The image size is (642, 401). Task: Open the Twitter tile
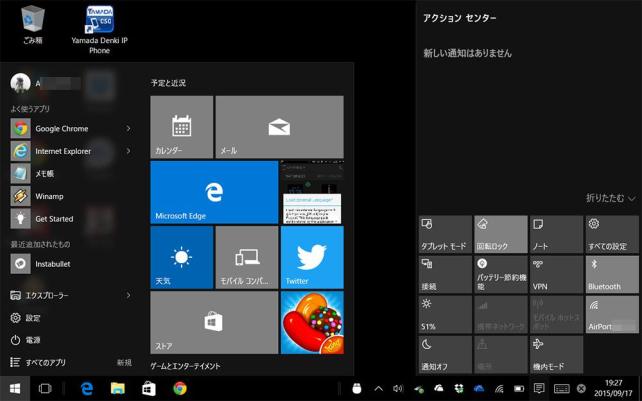[x=312, y=257]
